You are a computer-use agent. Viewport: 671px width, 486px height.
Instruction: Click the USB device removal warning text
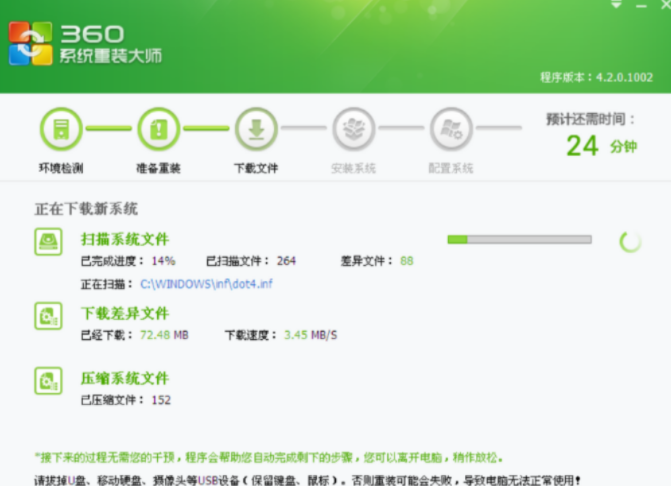click(x=307, y=480)
